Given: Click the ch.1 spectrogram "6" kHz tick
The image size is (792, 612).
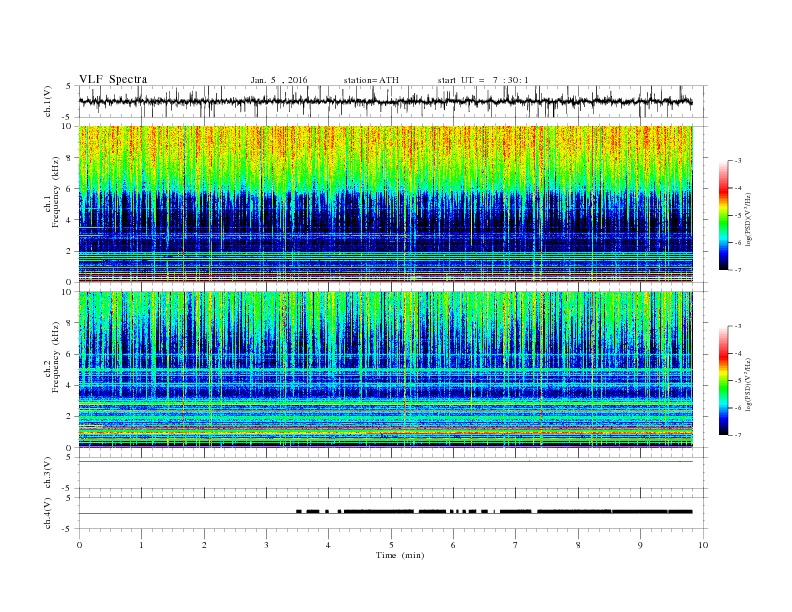Looking at the screenshot, I should click(69, 189).
